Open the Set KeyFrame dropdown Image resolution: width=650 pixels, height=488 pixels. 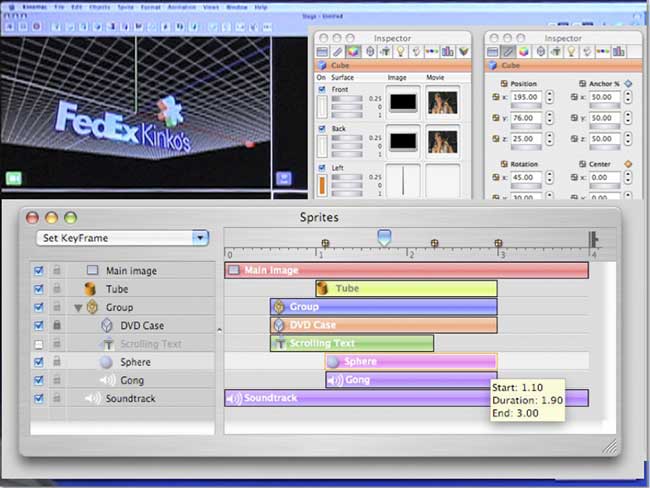click(x=123, y=238)
